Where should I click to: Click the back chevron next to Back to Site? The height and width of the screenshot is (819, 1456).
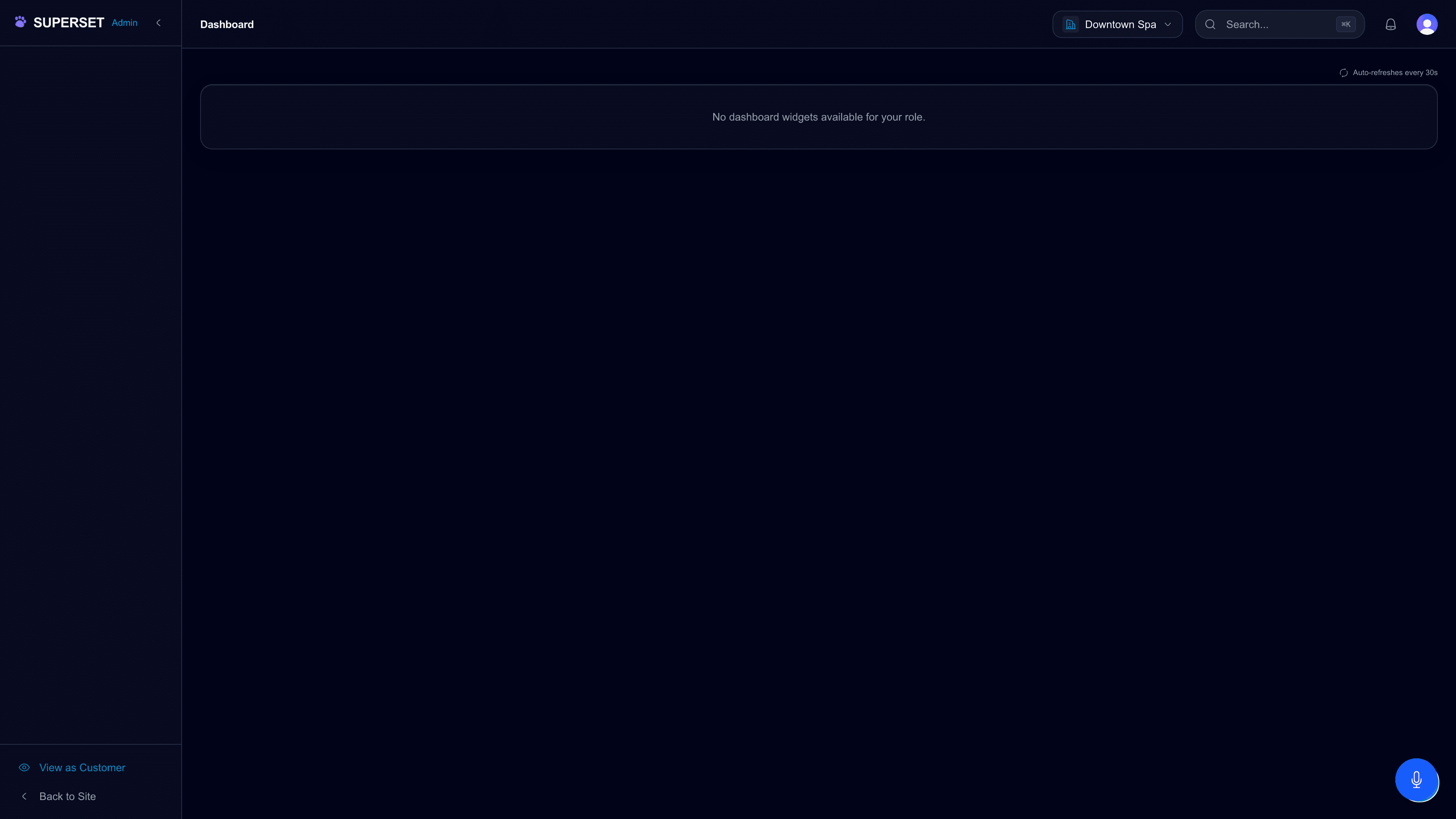coord(24,796)
